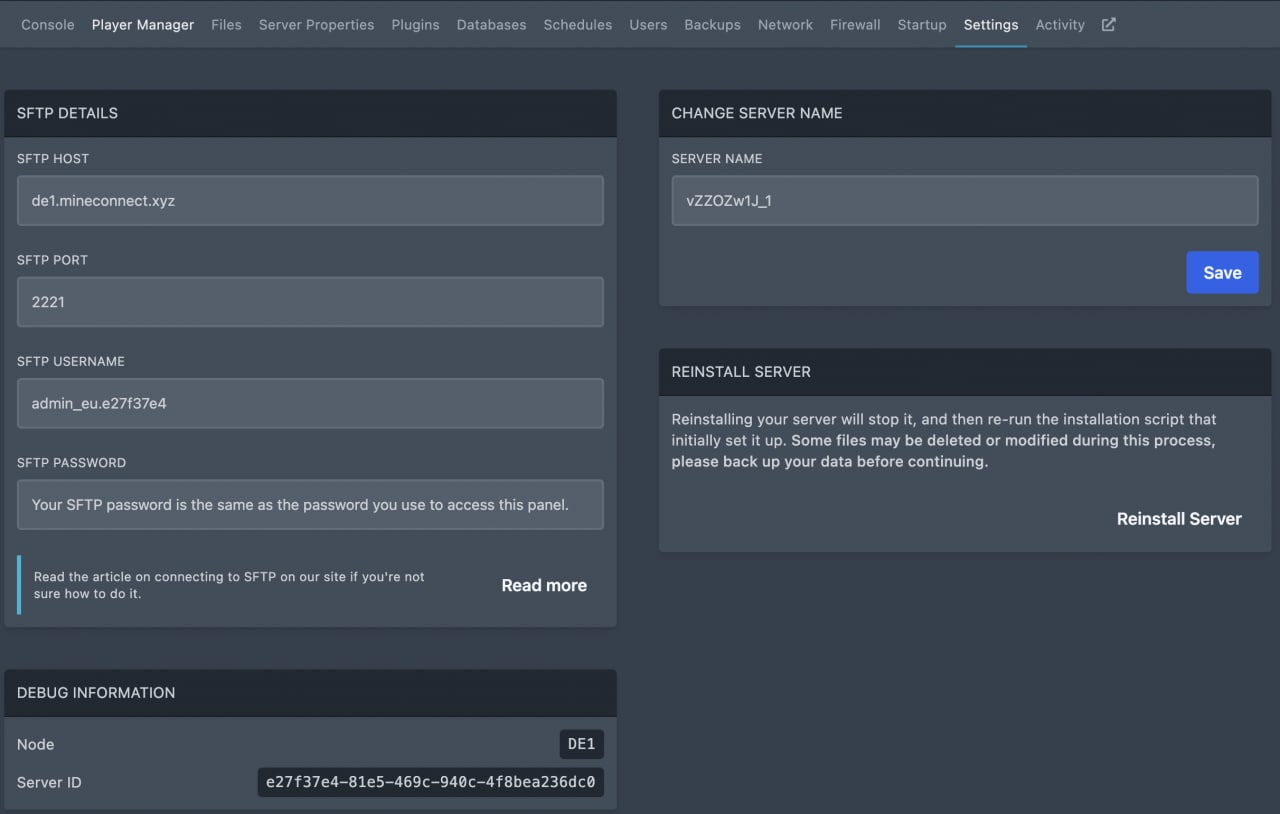This screenshot has height=814, width=1280.
Task: Open the Startup tab
Action: point(922,24)
